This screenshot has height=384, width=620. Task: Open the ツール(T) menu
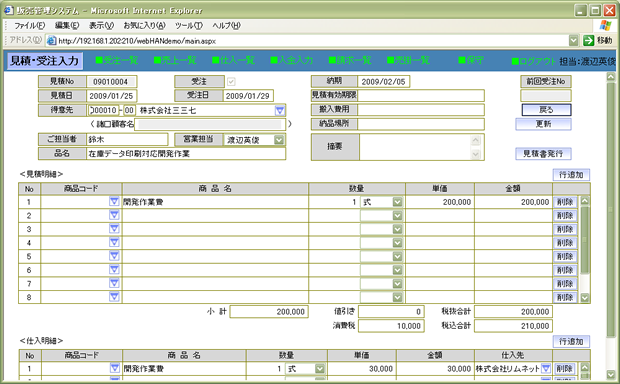click(189, 26)
